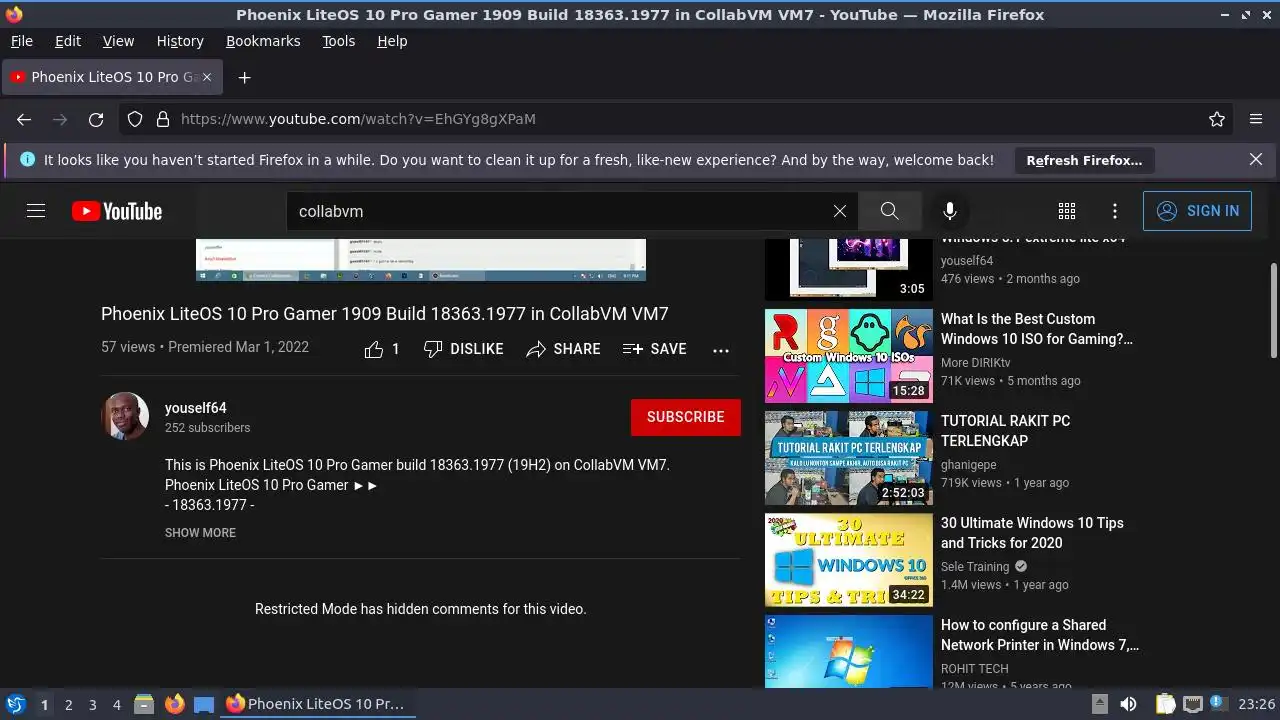
Task: Dismiss the Firefox refresh notification bar
Action: [1256, 160]
